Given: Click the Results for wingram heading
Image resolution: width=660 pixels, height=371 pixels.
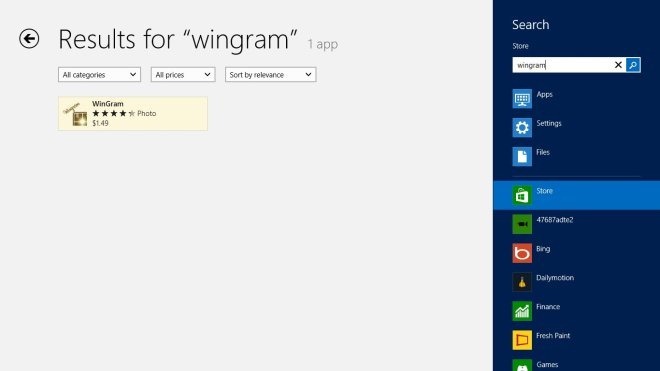Looking at the screenshot, I should pyautogui.click(x=178, y=40).
